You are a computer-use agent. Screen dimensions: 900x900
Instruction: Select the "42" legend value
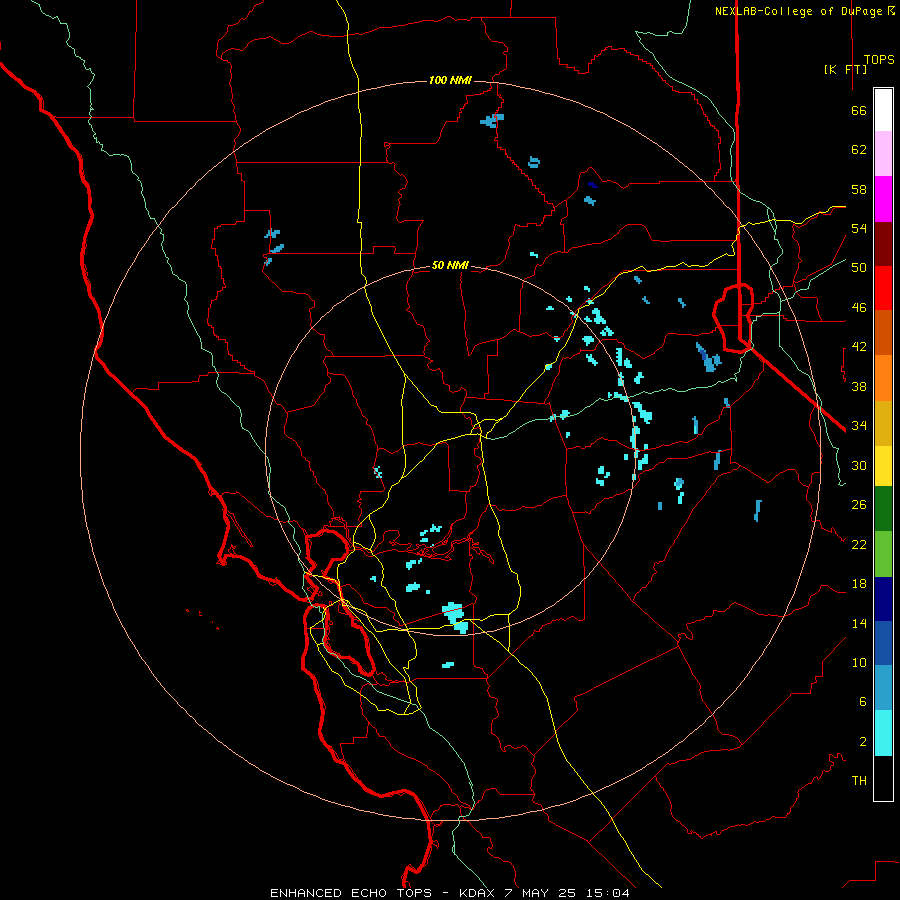point(859,347)
